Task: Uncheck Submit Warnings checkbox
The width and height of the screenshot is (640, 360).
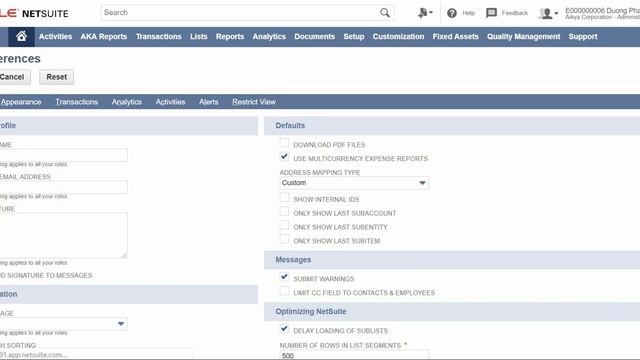Action: click(284, 277)
